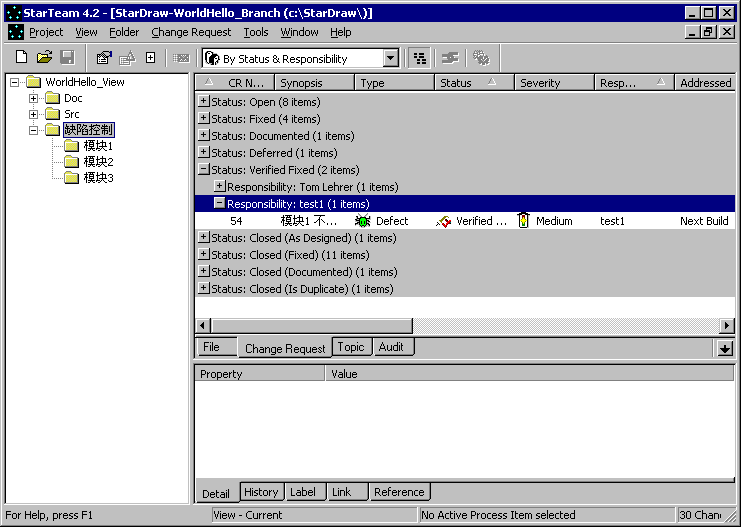Click the StarTeam icon in title bar
Screen dimensions: 741x527
click(x=14, y=13)
